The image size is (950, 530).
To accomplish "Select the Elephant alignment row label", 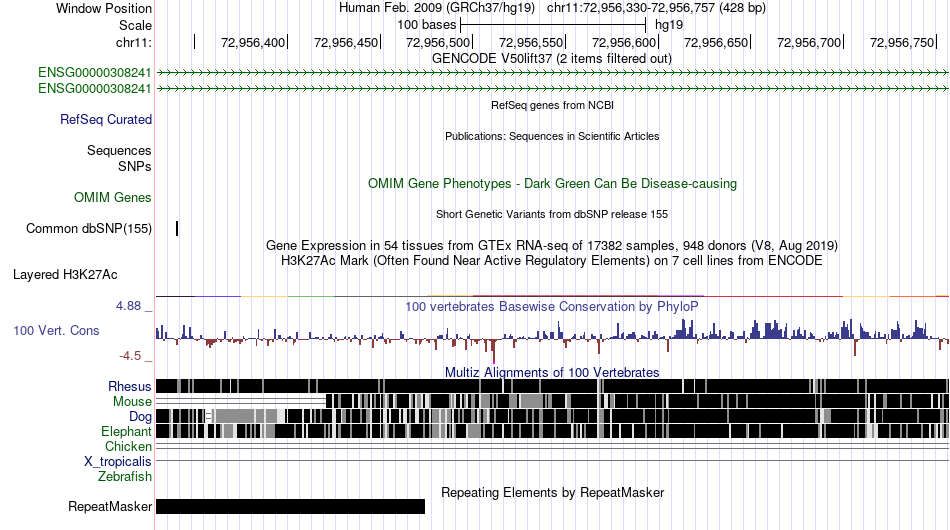I will tap(126, 431).
